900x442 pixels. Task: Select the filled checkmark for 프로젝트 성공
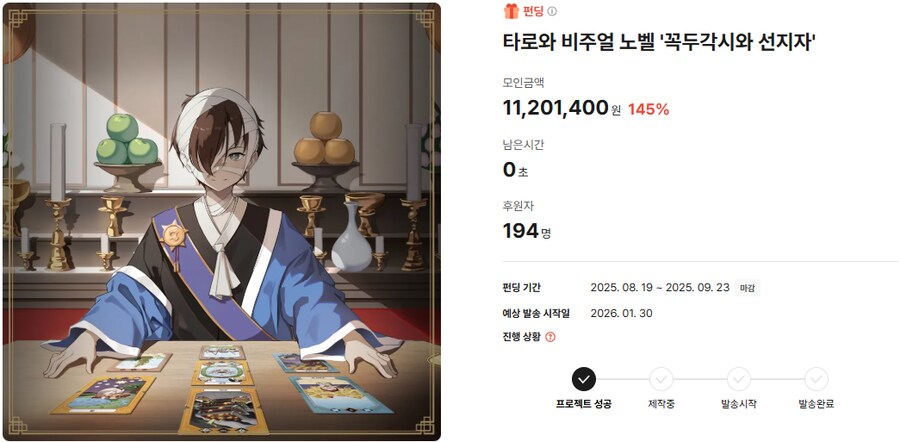[584, 379]
